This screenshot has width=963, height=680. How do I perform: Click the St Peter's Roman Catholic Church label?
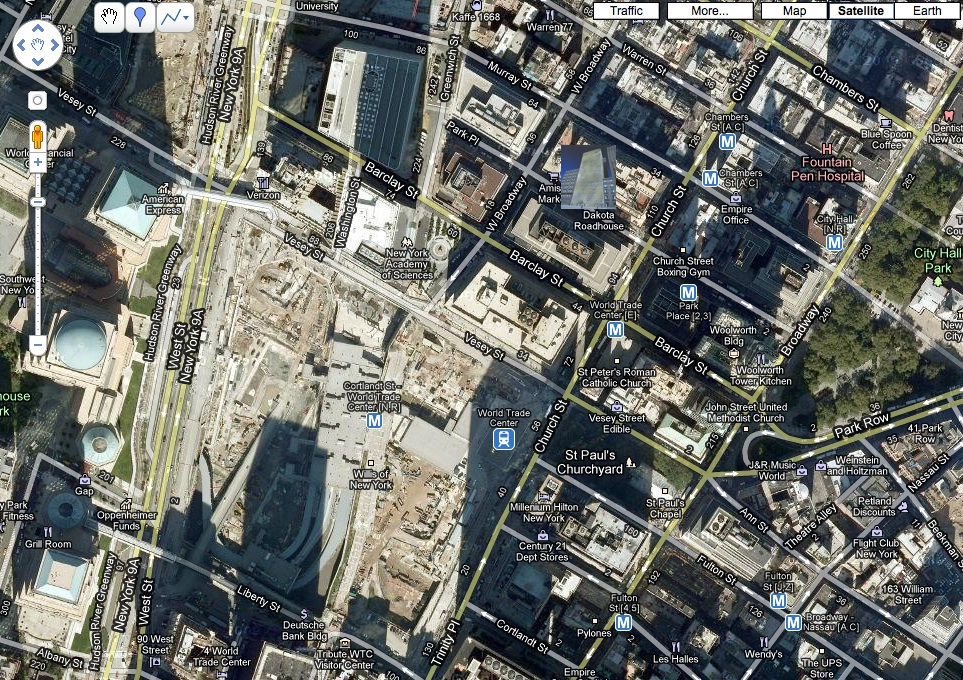(x=616, y=377)
